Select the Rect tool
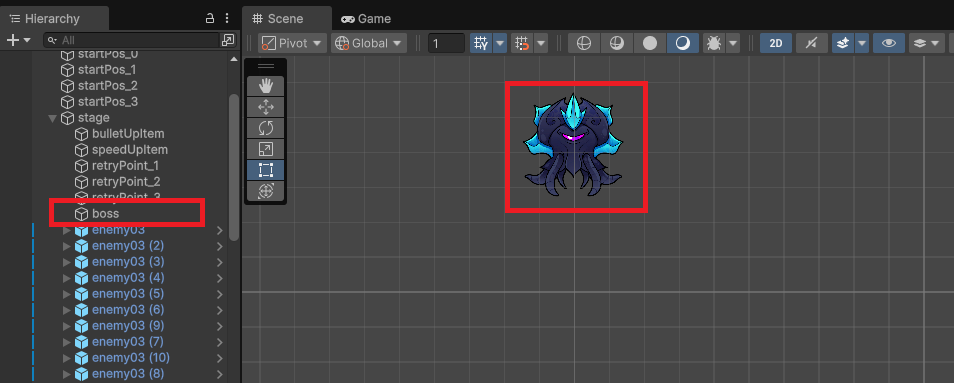 pyautogui.click(x=266, y=170)
